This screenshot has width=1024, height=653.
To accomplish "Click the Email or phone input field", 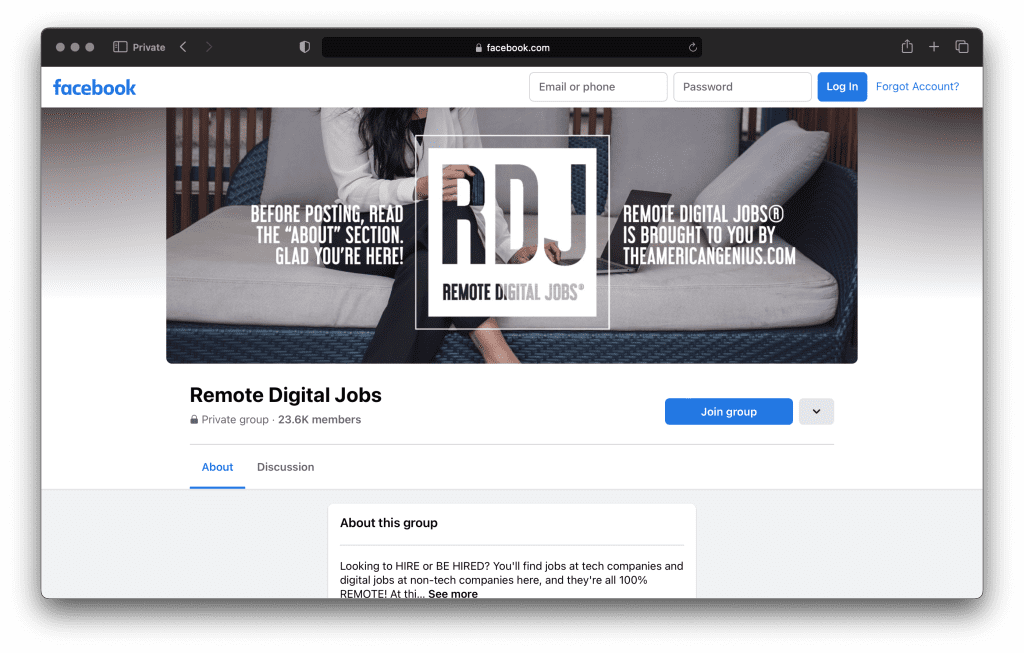I will (x=597, y=87).
